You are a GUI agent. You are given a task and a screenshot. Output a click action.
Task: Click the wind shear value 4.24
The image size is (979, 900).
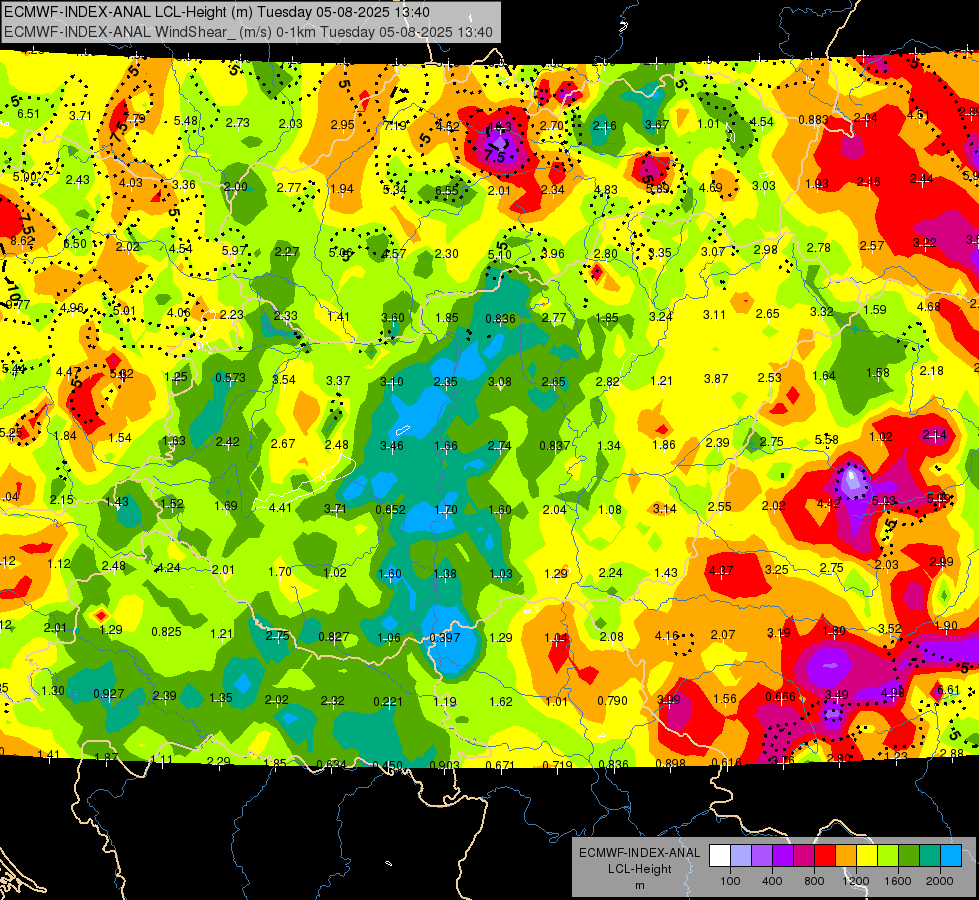[x=168, y=568]
